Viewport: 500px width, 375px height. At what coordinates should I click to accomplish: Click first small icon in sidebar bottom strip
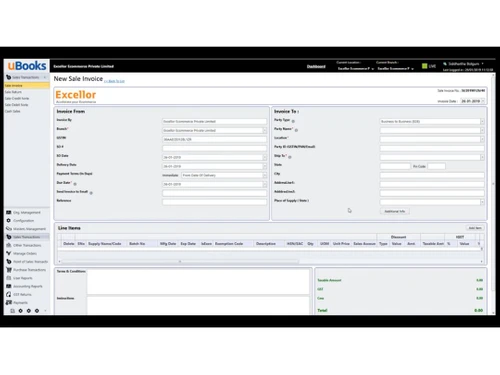pos(12,311)
